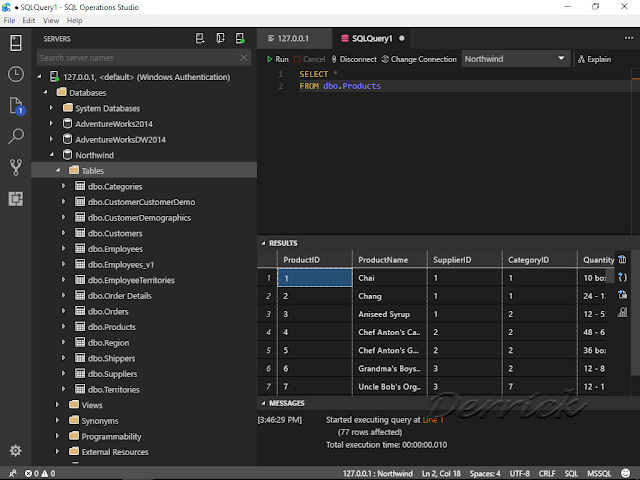
Task: Open the Extensions icon in activity bar
Action: (x=16, y=199)
